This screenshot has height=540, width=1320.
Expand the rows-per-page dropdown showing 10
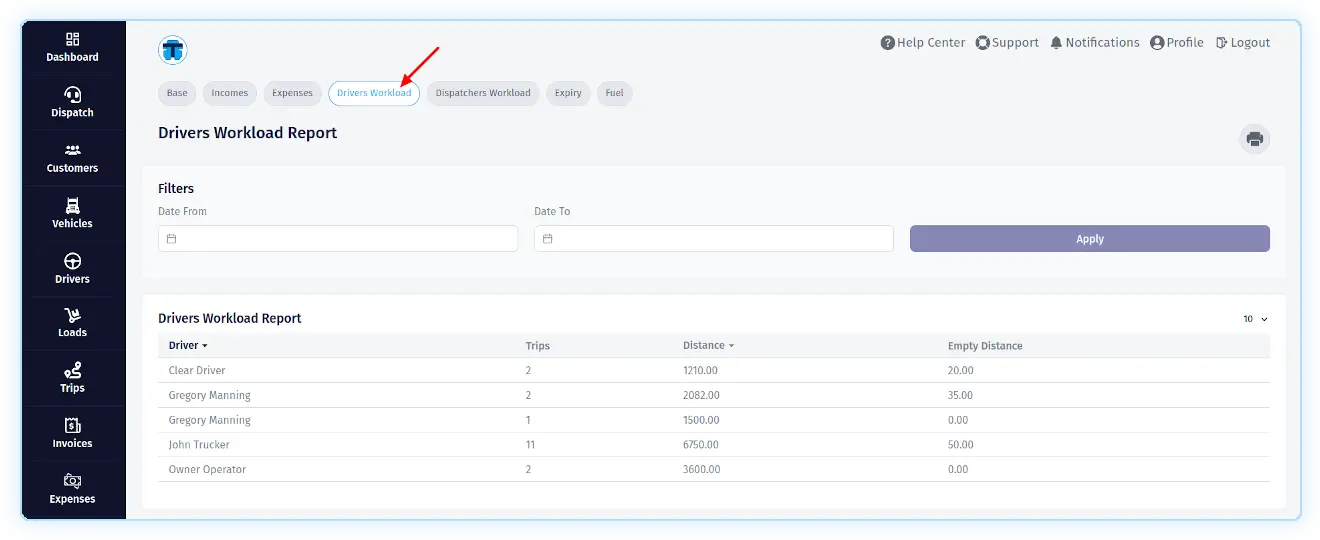[x=1255, y=319]
